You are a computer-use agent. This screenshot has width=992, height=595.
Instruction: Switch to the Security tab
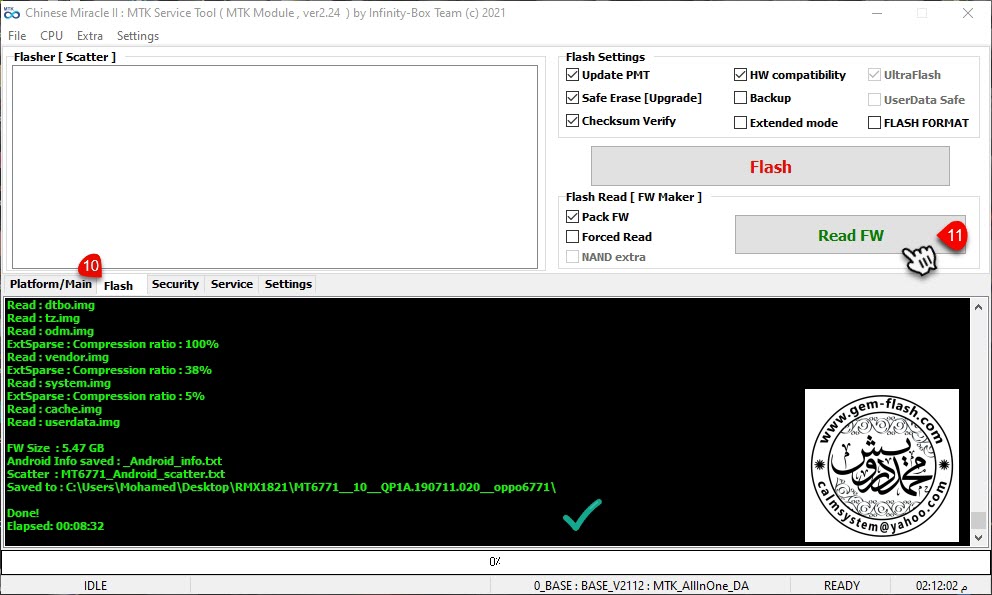pos(175,284)
